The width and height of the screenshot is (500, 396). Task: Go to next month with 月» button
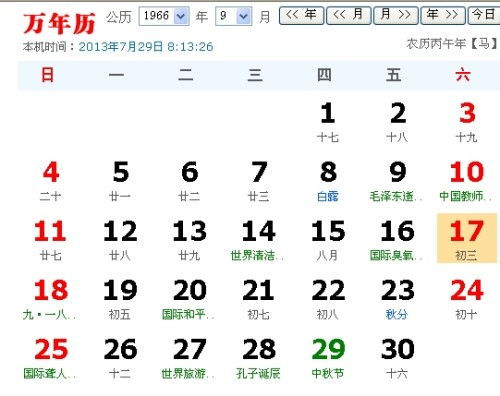(396, 15)
